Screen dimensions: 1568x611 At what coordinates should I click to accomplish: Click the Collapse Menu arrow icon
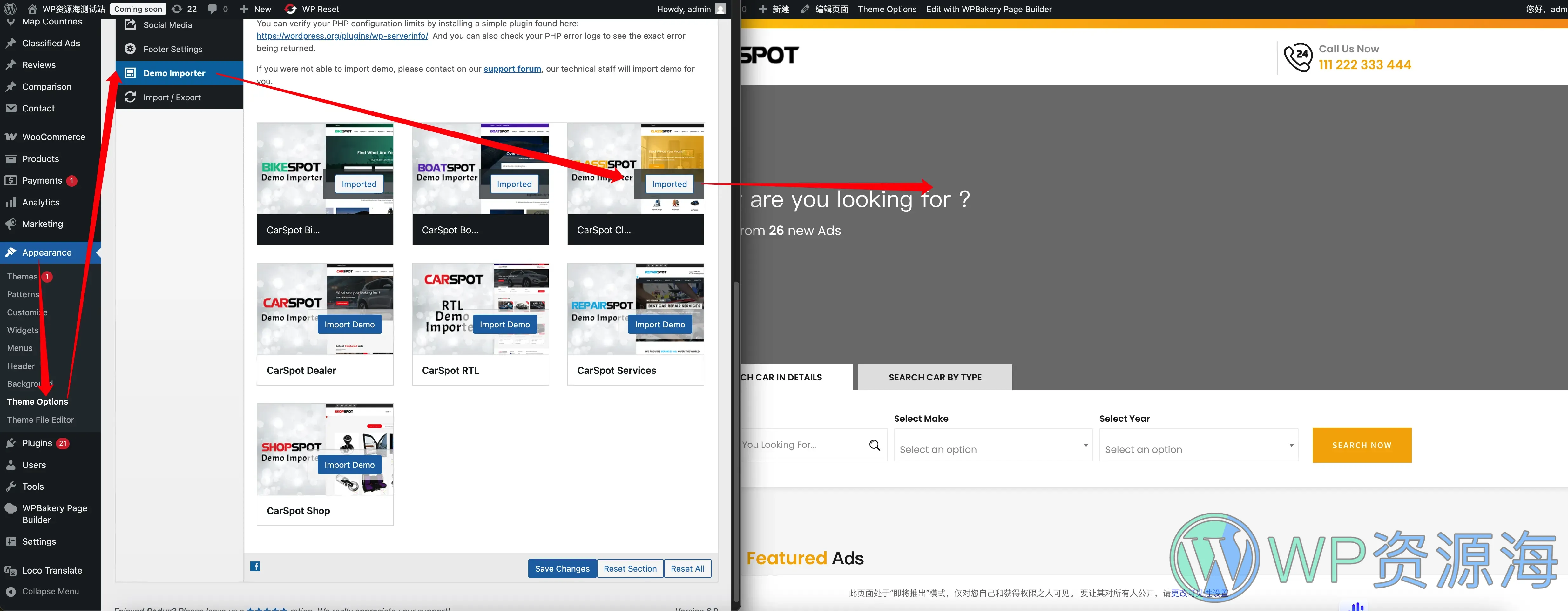[x=10, y=592]
